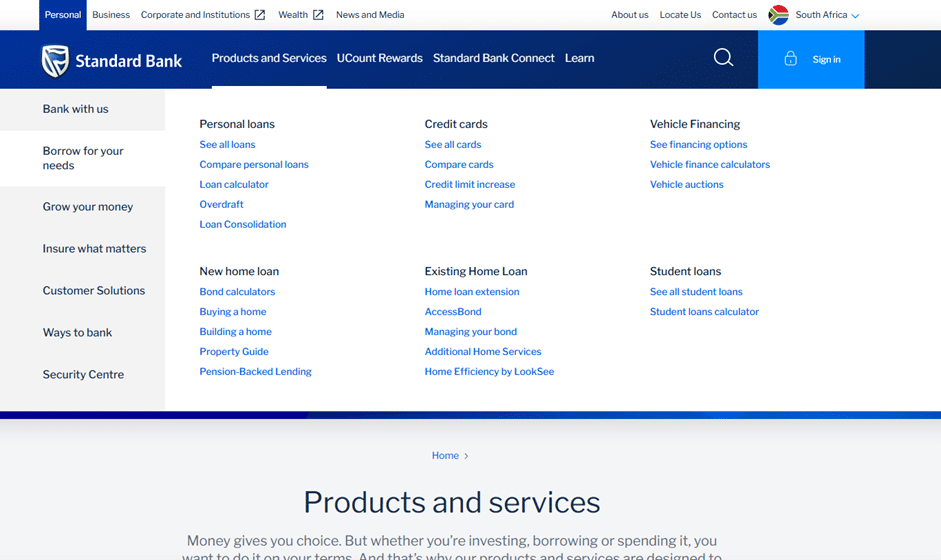Screen dimensions: 941x560
Task: Click the Standard Bank shield logo
Action: [55, 61]
